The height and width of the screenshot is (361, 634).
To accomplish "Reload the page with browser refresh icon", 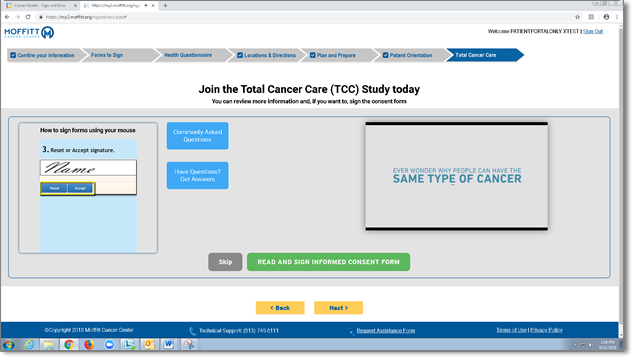I will [28, 17].
